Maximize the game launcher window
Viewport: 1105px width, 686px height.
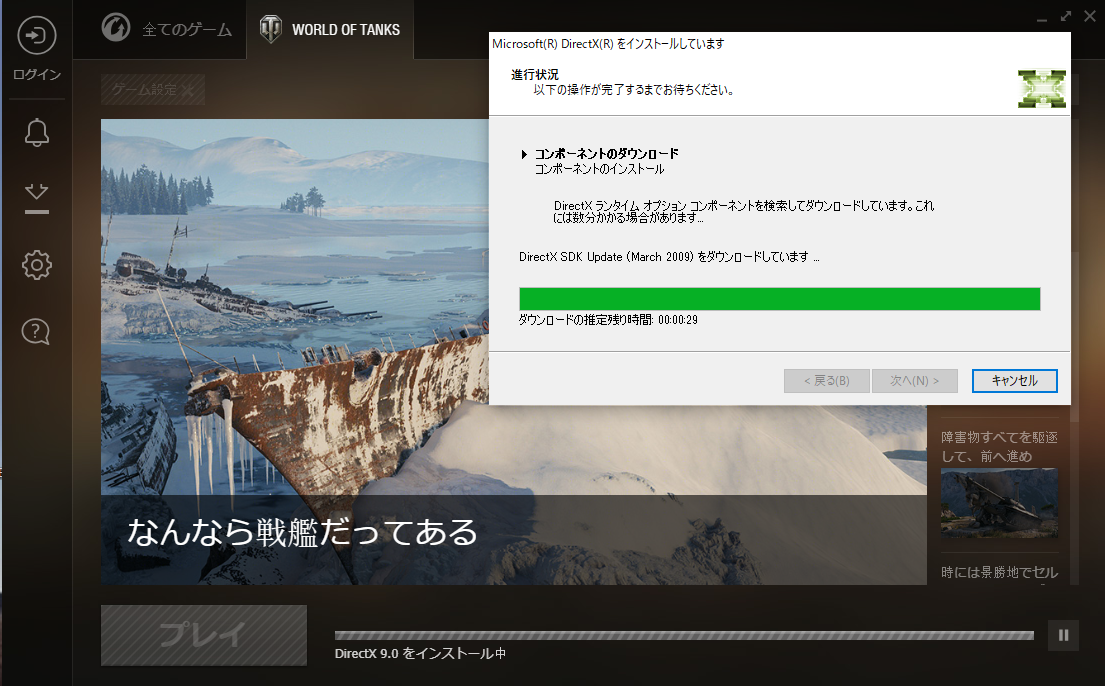(x=1066, y=16)
